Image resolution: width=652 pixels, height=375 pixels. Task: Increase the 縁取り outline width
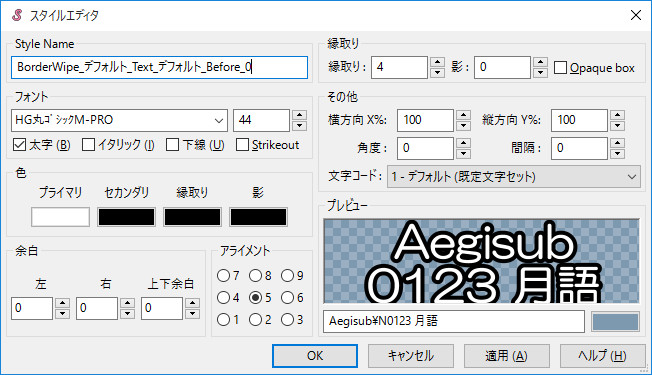coord(437,62)
